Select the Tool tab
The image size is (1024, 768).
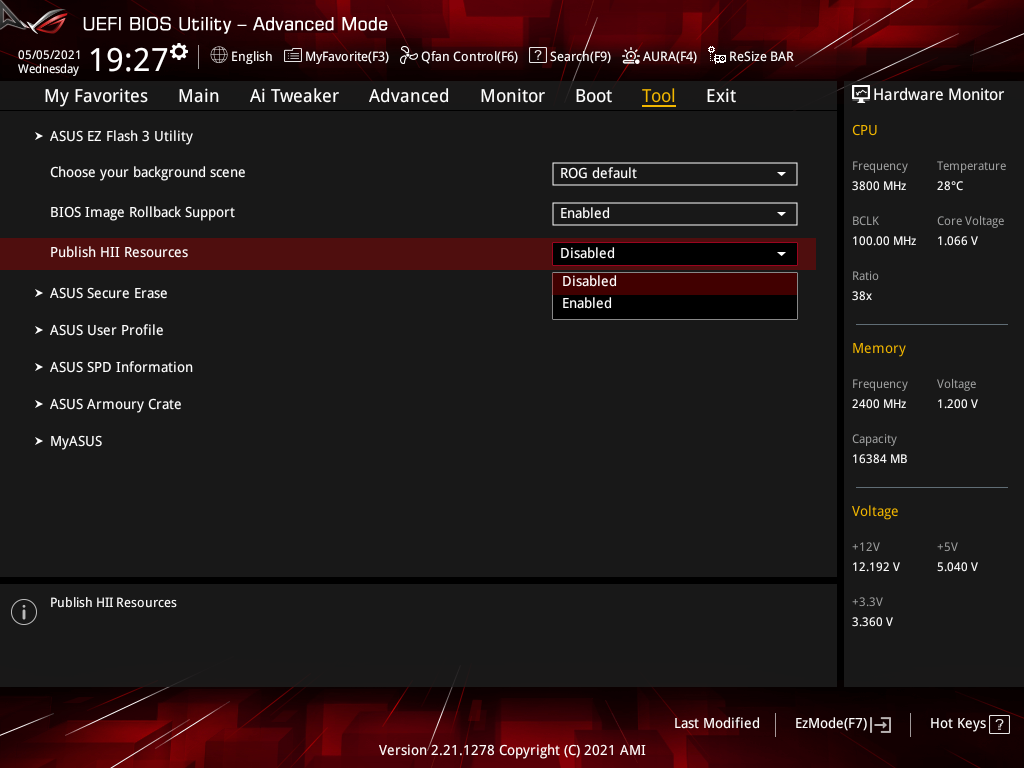click(658, 96)
